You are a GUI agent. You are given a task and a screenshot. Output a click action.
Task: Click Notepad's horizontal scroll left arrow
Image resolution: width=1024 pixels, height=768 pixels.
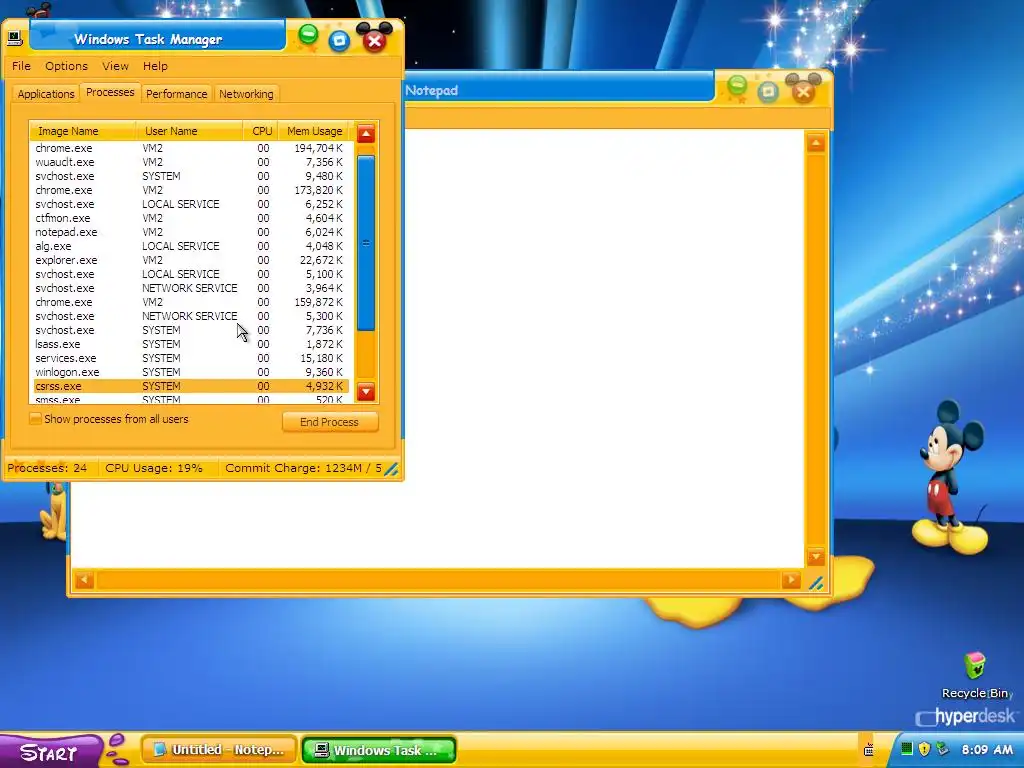click(84, 580)
